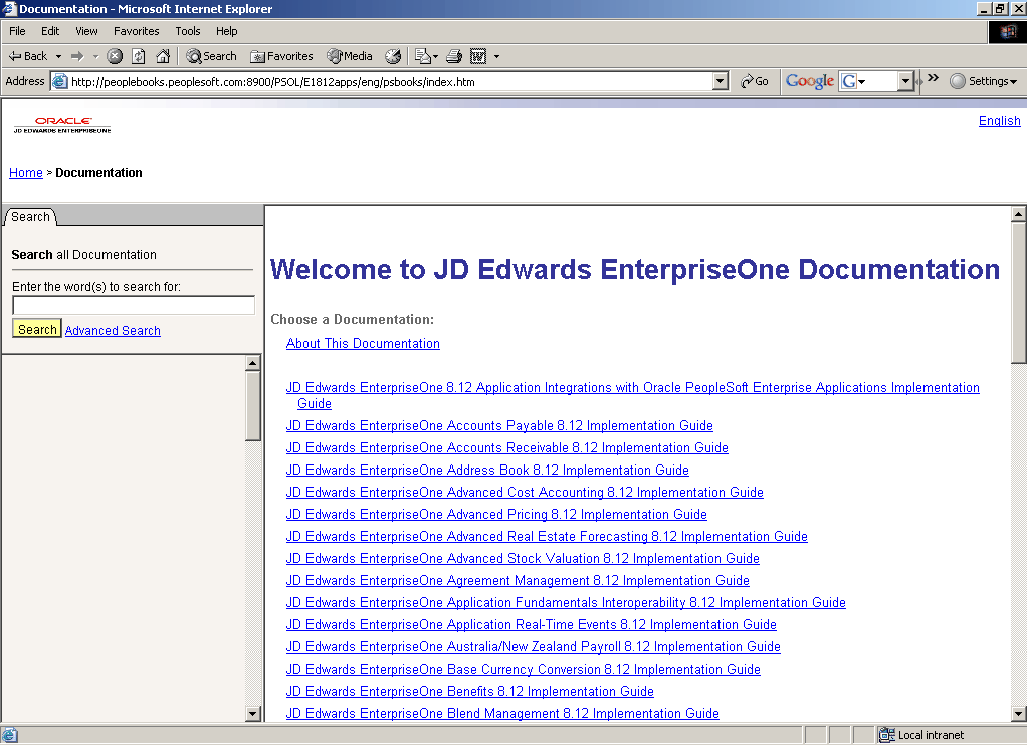Viewport: 1027px width, 746px height.
Task: Click the Forward arrow toolbar button
Action: pos(77,56)
